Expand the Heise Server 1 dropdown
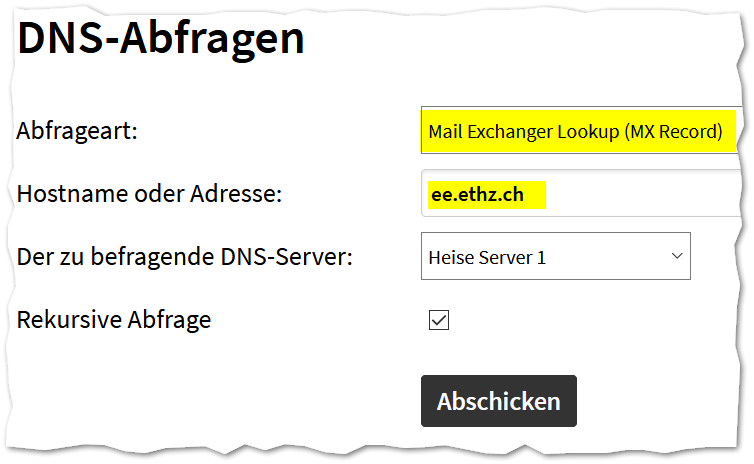The image size is (754, 464). pyautogui.click(x=555, y=256)
